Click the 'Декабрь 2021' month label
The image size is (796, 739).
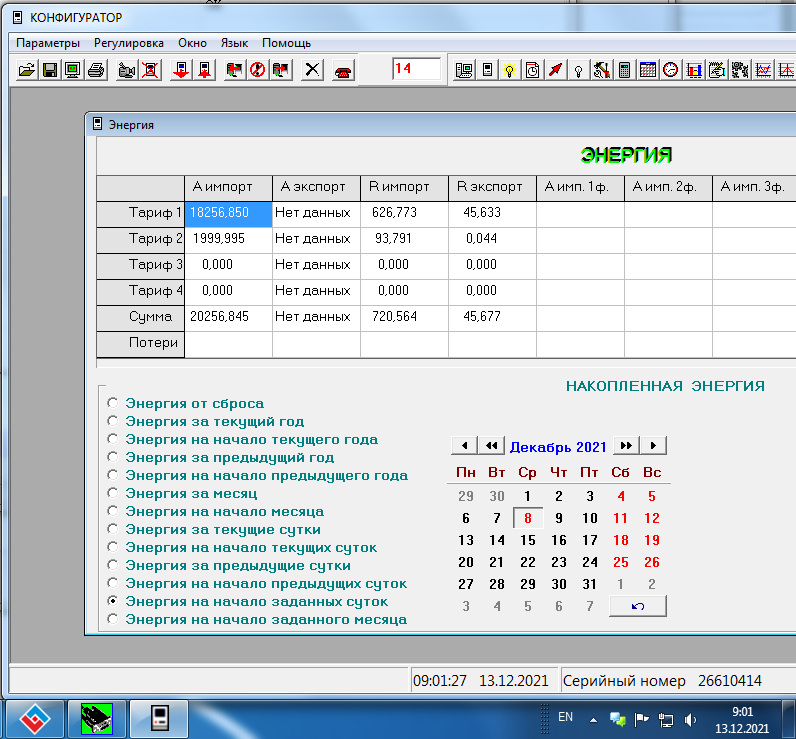click(558, 447)
